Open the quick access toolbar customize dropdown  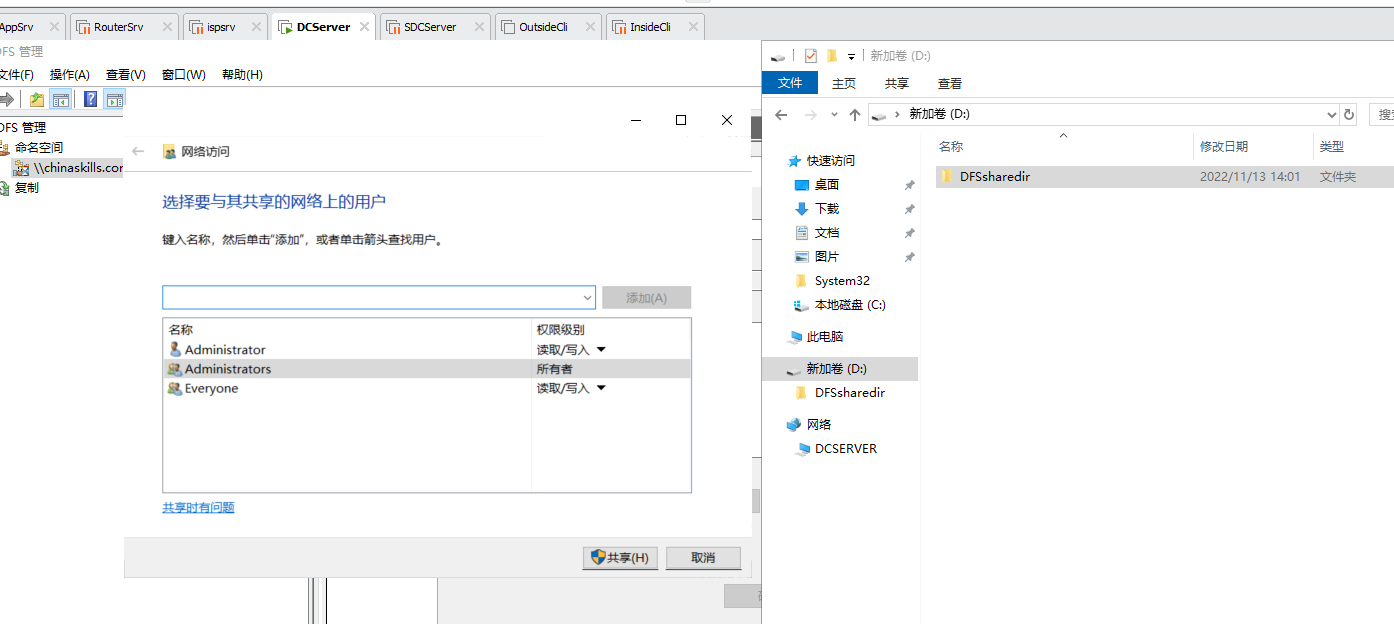click(x=851, y=57)
